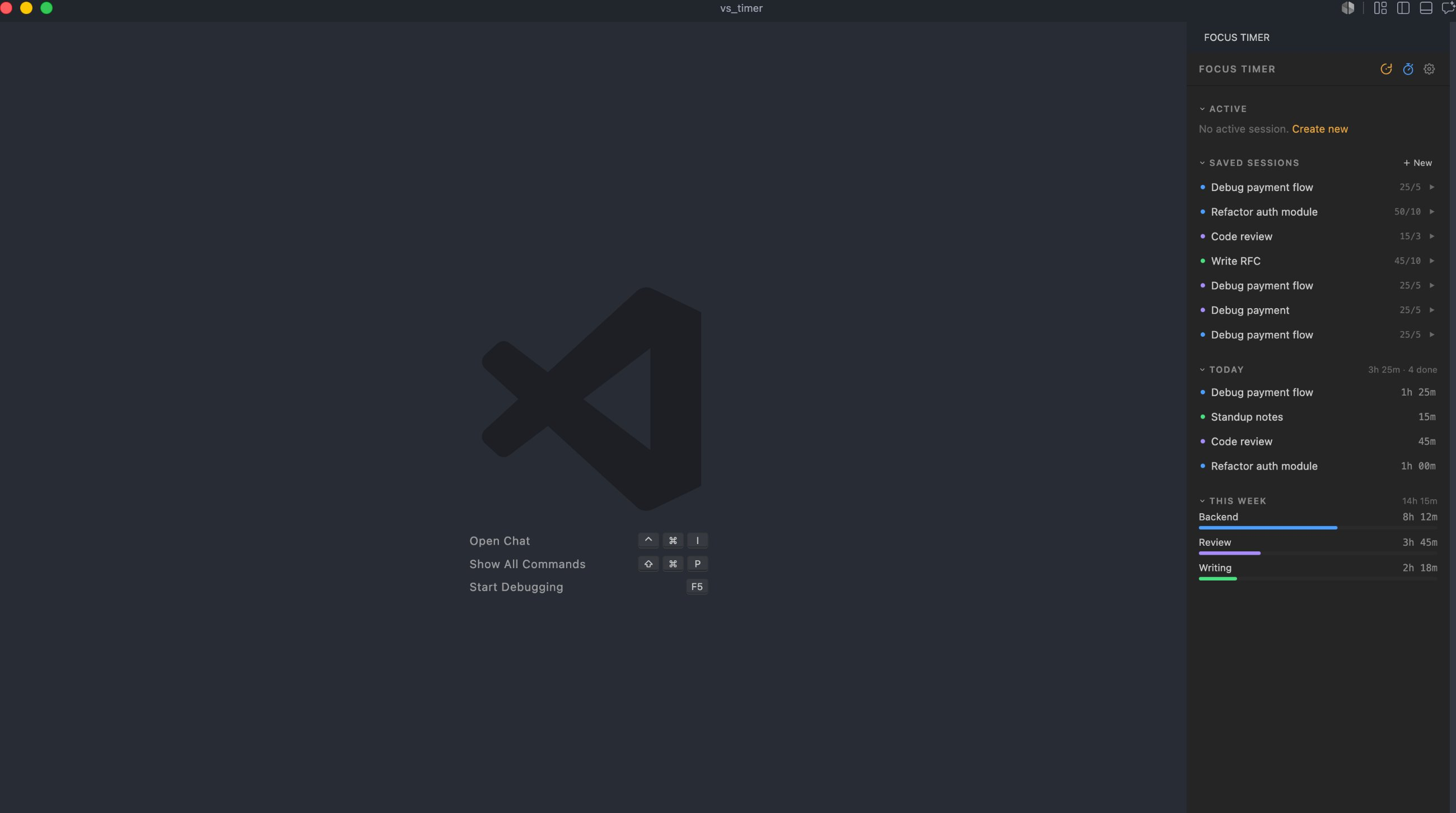
Task: Click the 50/10 interval on Refactor auth module
Action: (x=1407, y=211)
